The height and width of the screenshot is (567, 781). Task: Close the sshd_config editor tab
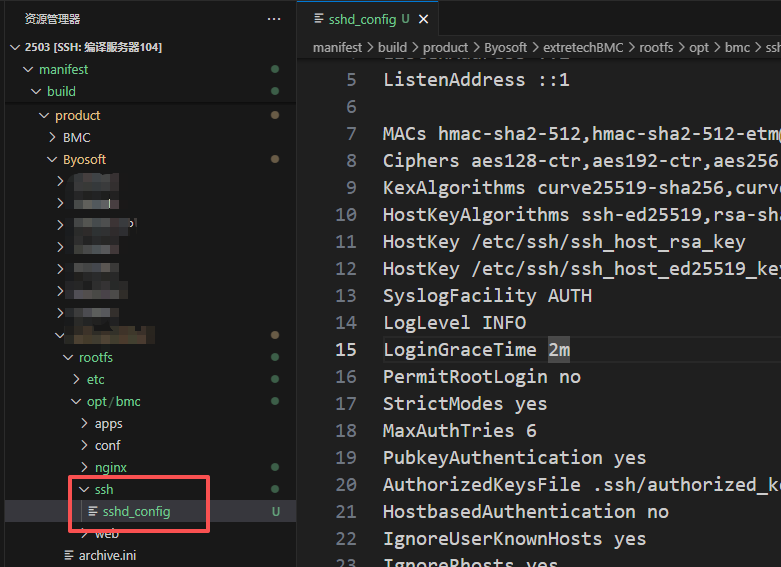pos(424,19)
